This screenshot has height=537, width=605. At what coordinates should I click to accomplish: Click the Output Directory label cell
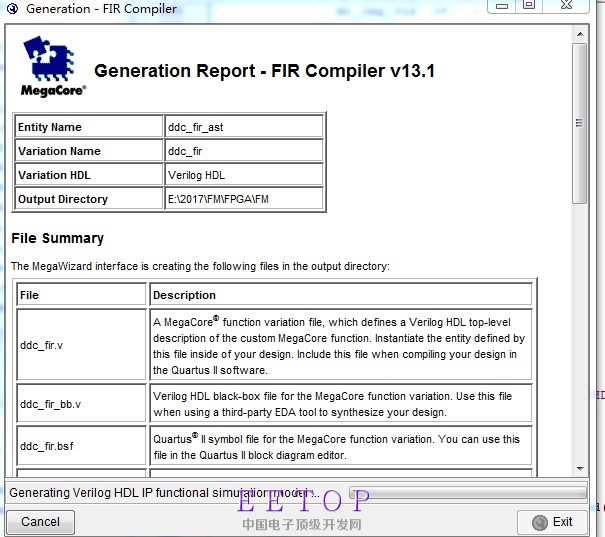[89, 199]
